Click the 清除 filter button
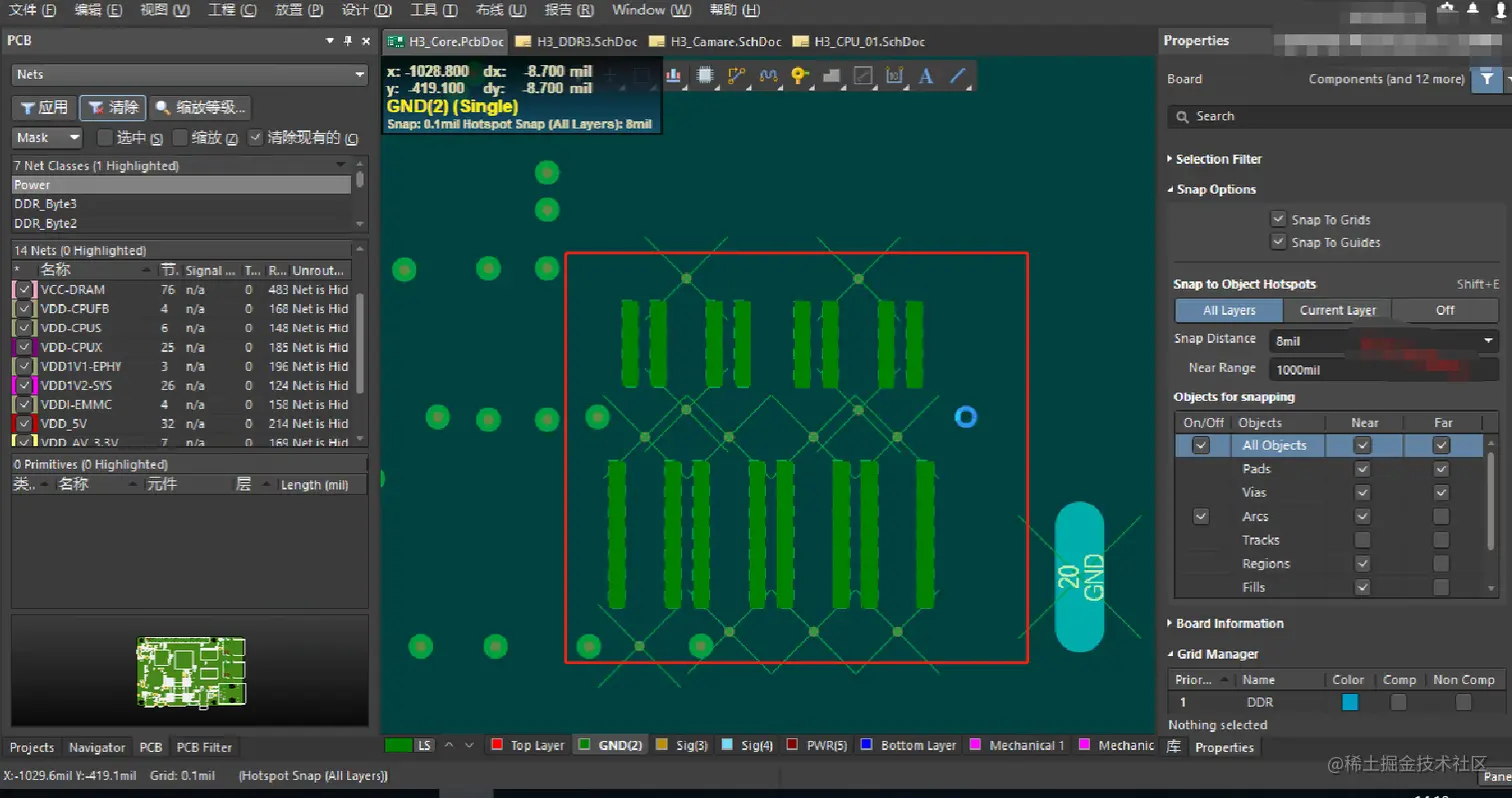 pyautogui.click(x=113, y=108)
